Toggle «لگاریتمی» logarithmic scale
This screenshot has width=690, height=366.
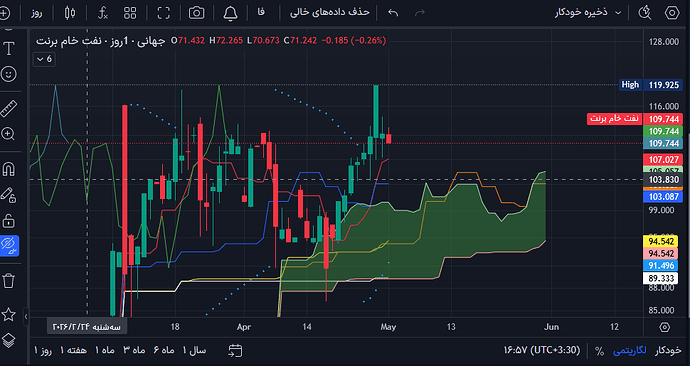[630, 350]
